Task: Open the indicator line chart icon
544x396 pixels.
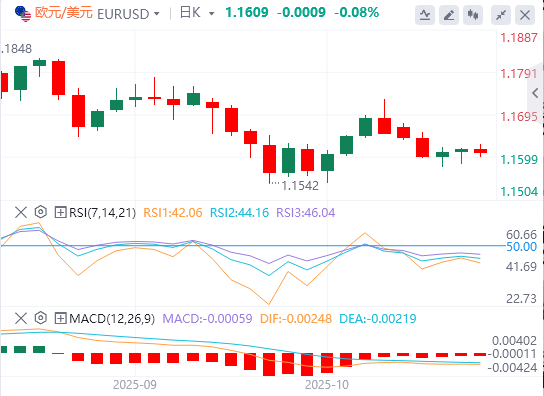Action: point(425,15)
